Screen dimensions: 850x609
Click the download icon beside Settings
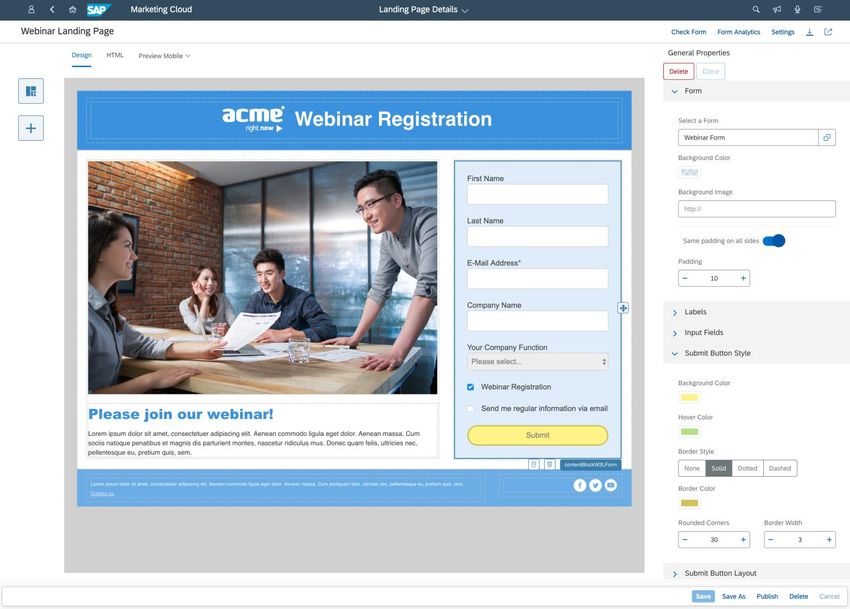(x=809, y=32)
